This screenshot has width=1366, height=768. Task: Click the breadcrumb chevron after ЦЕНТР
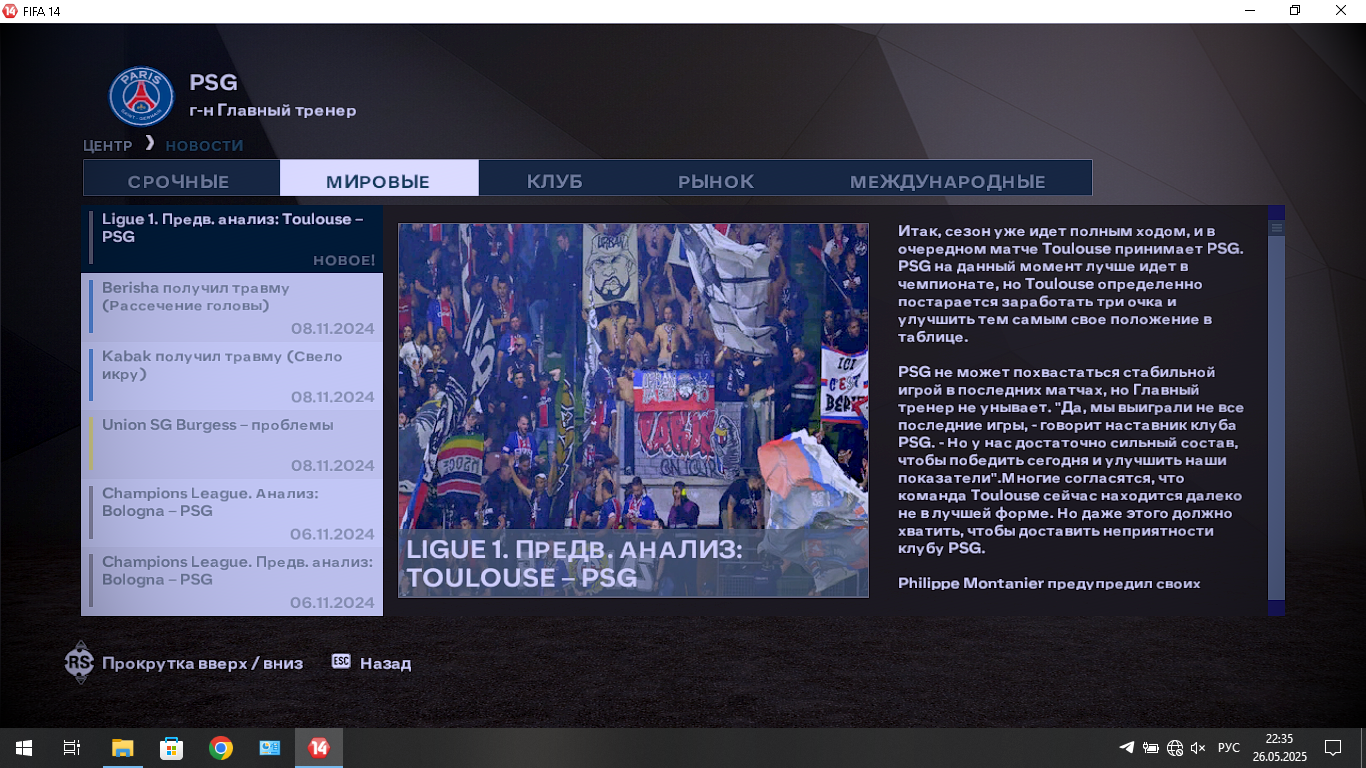150,144
